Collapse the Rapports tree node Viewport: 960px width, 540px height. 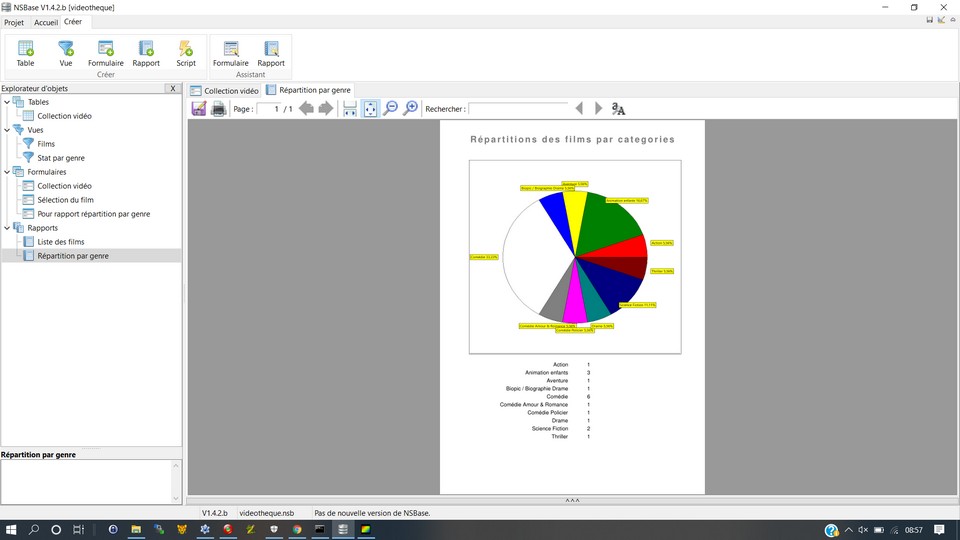tap(7, 228)
